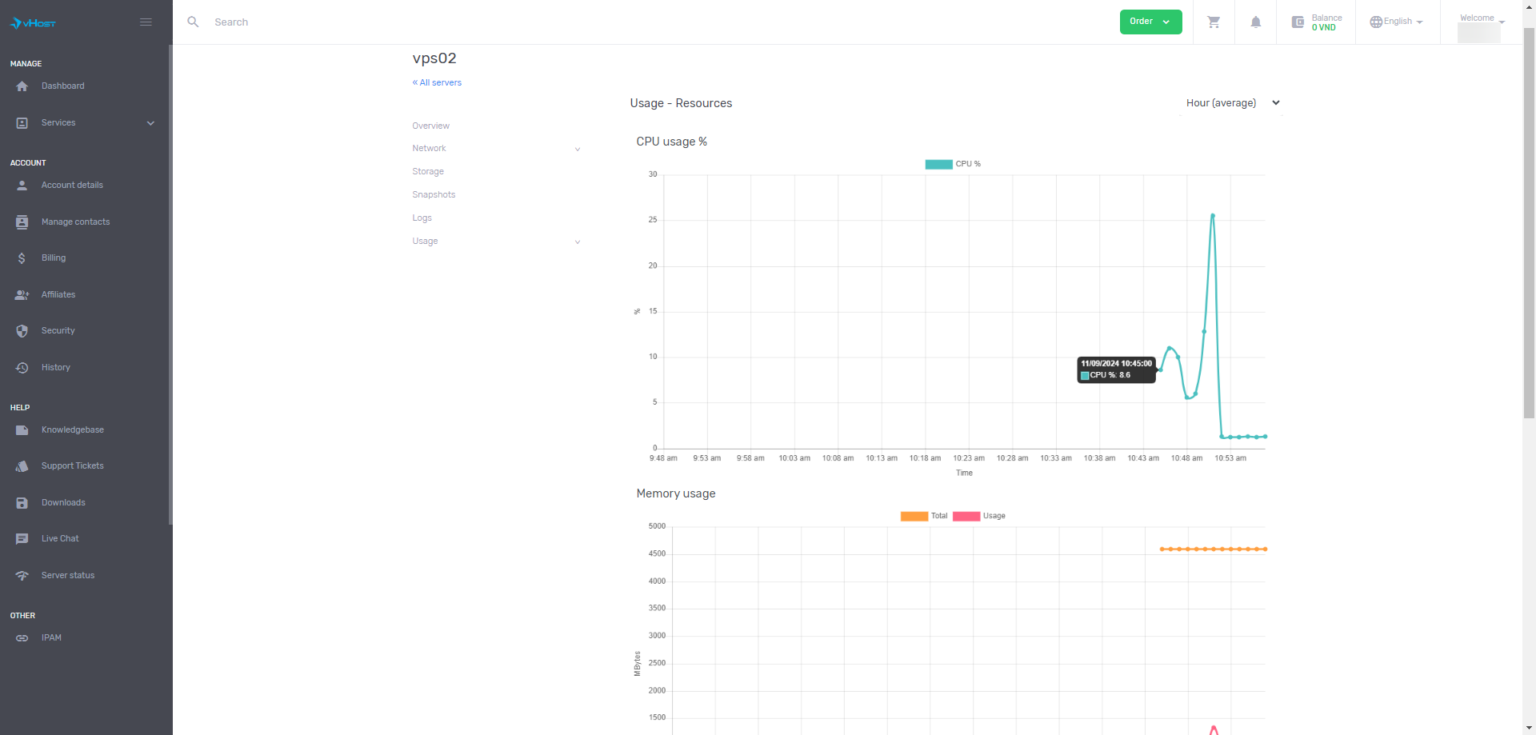This screenshot has width=1536, height=735.
Task: Click the CPU peak data point
Action: tap(1213, 215)
